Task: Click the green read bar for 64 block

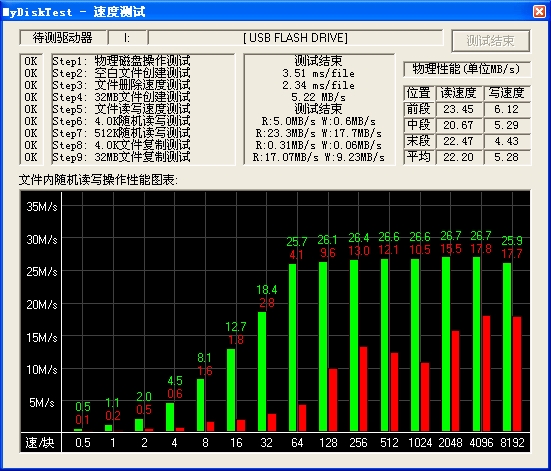Action: point(292,347)
